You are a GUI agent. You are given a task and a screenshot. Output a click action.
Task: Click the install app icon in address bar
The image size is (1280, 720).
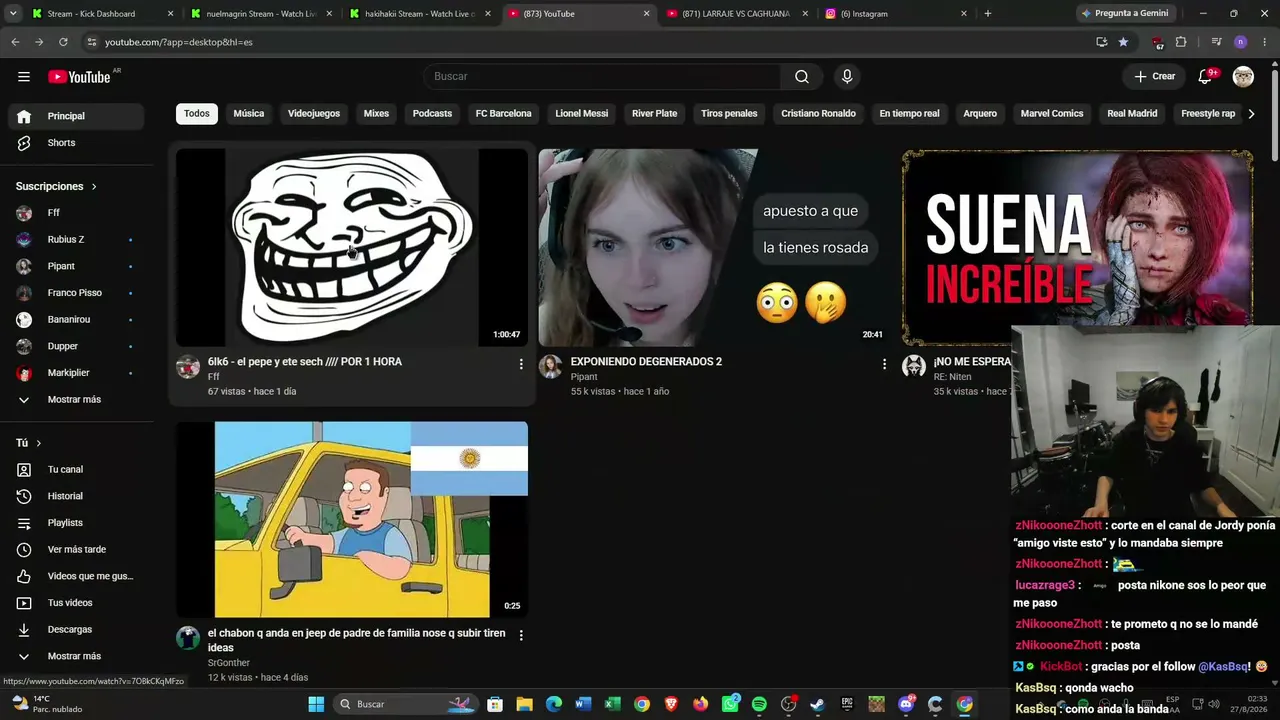pyautogui.click(x=1101, y=42)
